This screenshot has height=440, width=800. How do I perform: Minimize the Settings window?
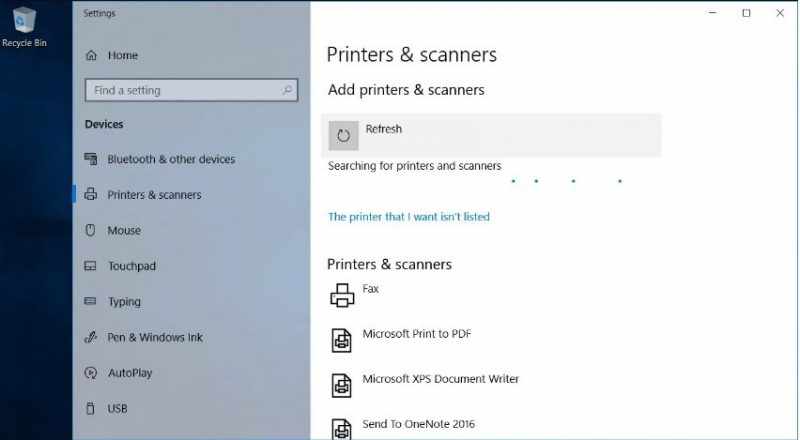click(713, 13)
